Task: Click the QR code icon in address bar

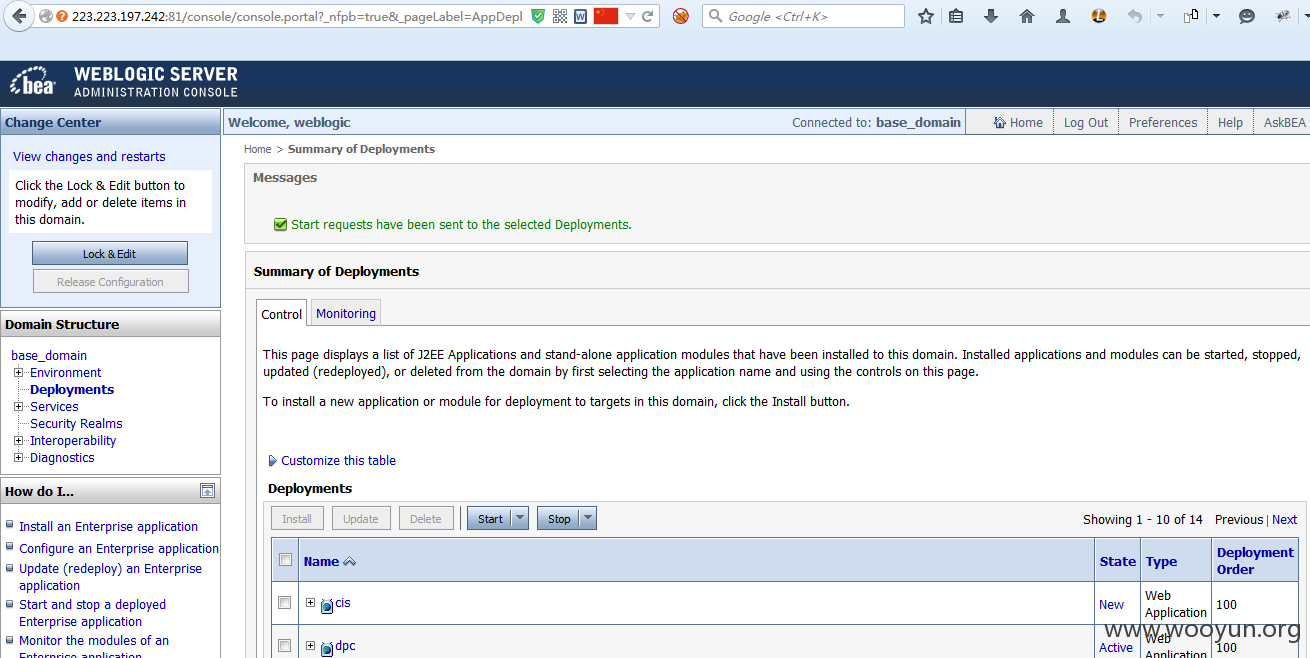Action: [560, 16]
